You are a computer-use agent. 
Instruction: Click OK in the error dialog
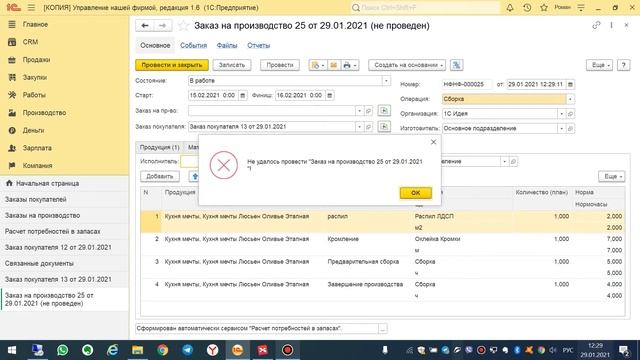point(416,193)
